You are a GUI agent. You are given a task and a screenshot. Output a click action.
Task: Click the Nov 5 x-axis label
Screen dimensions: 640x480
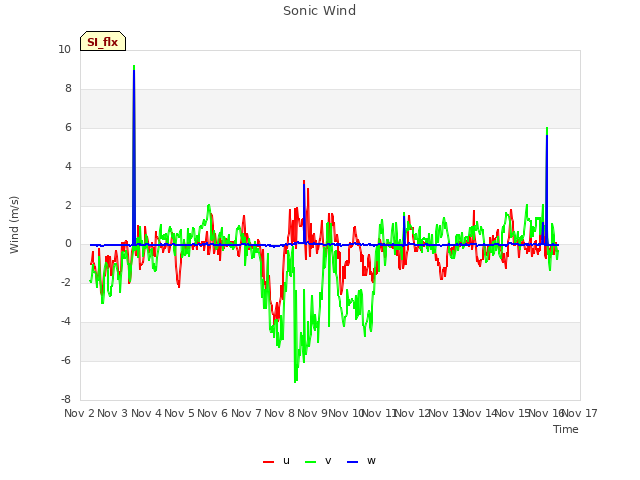[x=179, y=413]
